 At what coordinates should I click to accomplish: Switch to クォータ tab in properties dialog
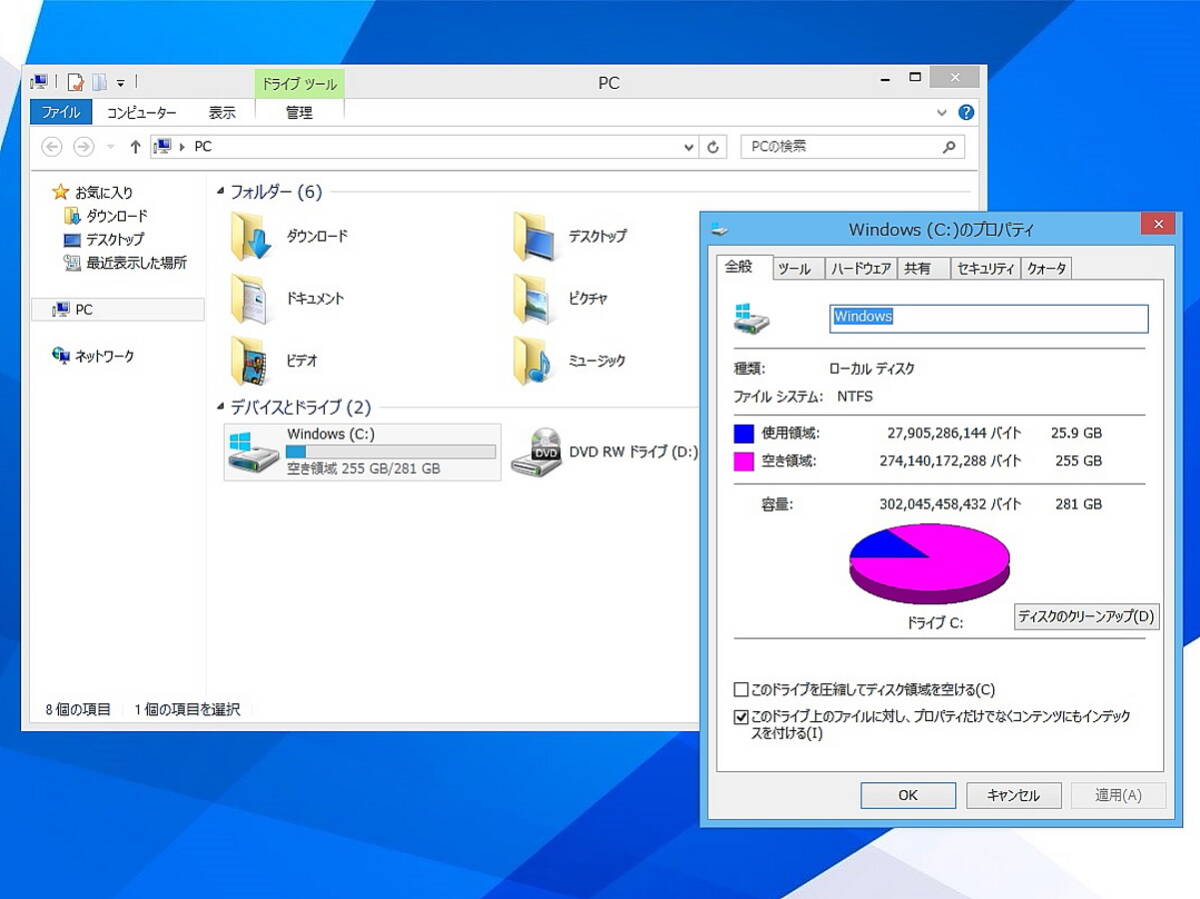[1047, 268]
